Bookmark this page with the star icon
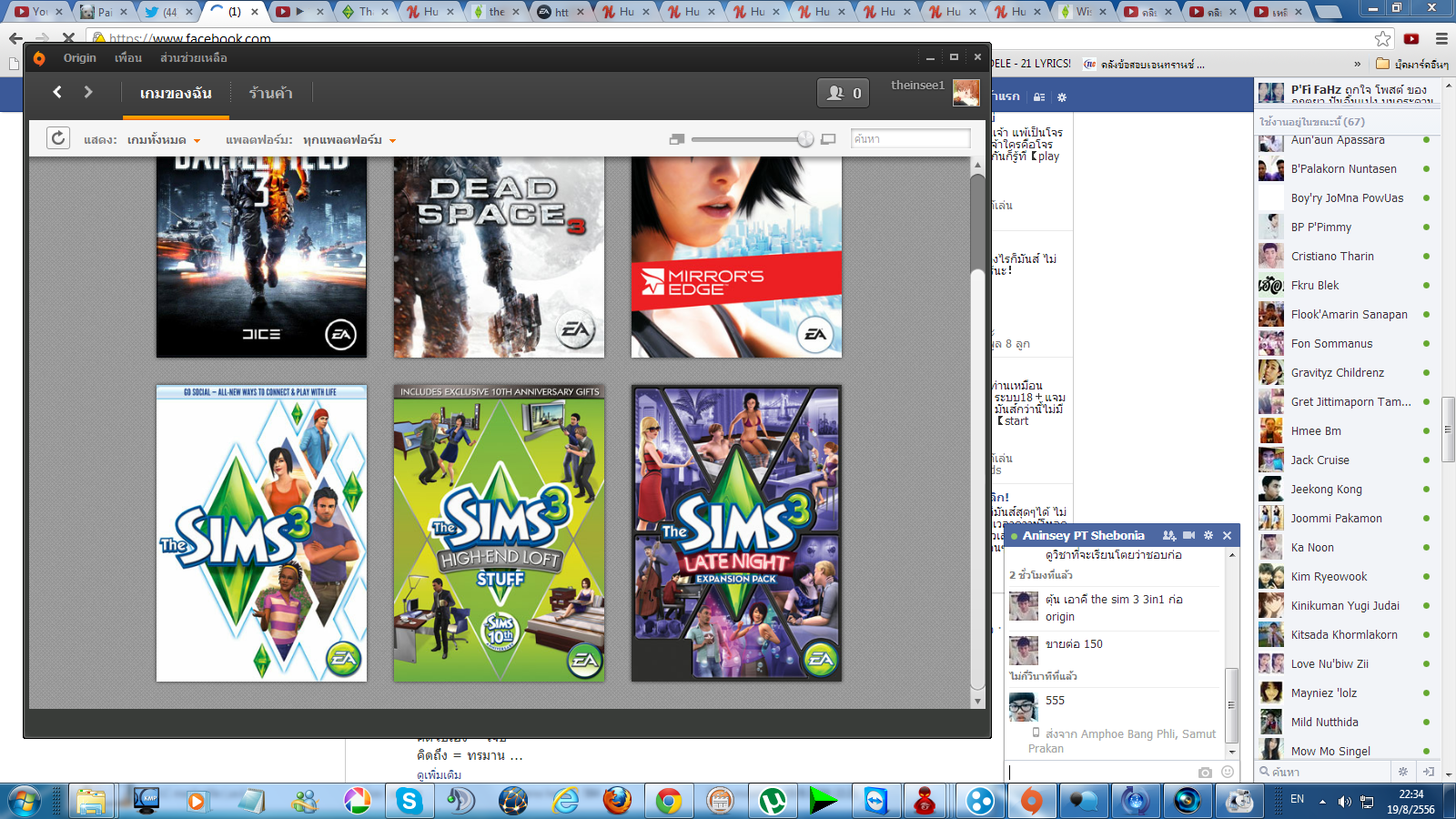The image size is (1456, 819). 1383,38
